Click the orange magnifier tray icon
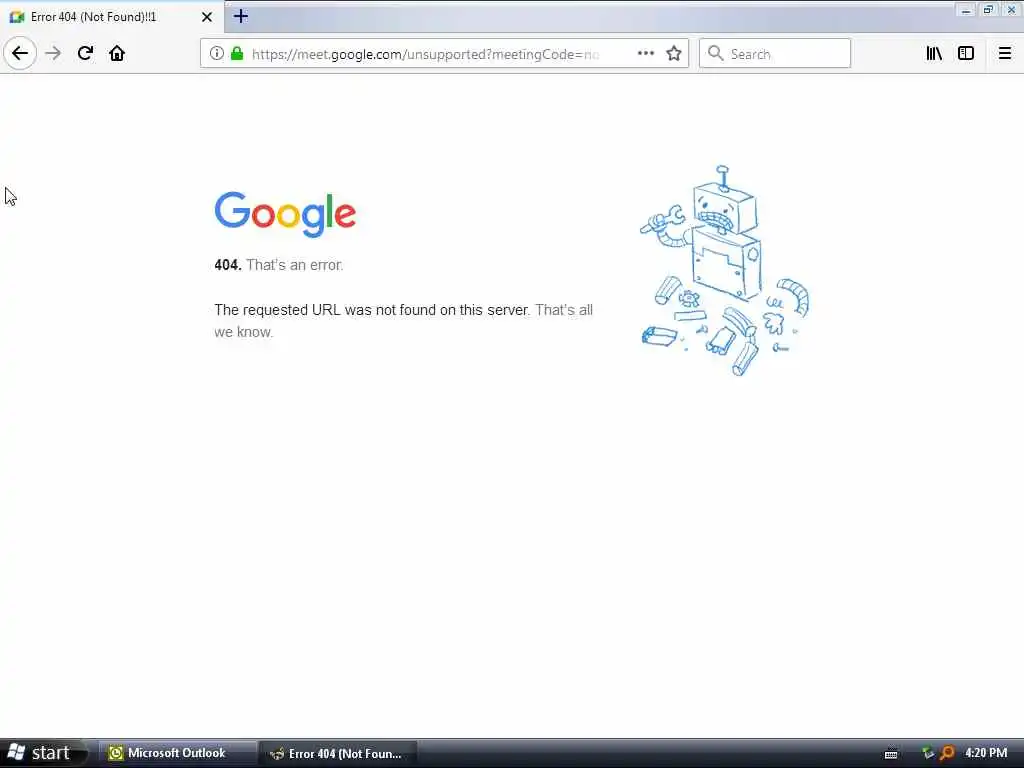Image resolution: width=1024 pixels, height=768 pixels. 947,753
